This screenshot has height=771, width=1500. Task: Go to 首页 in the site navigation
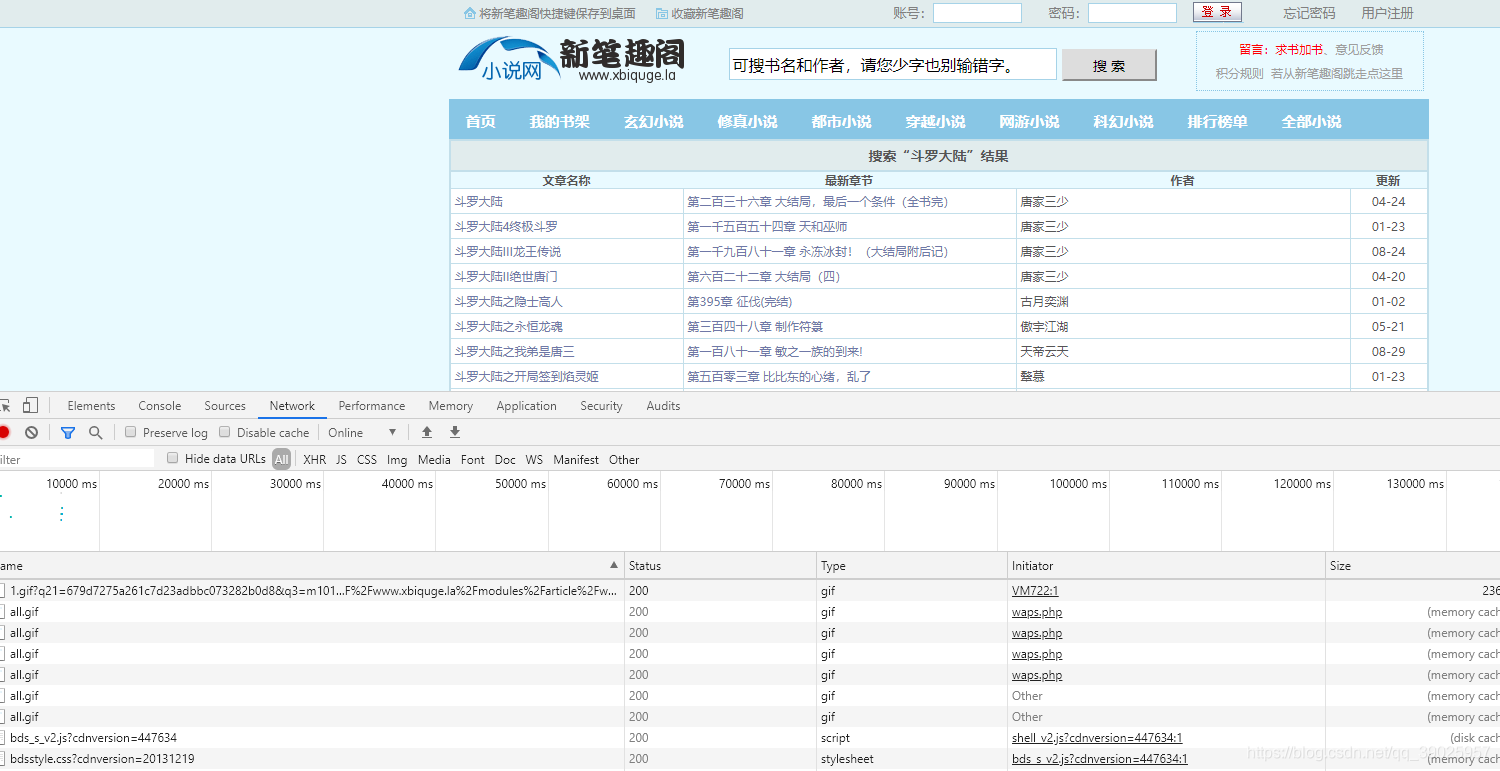480,121
